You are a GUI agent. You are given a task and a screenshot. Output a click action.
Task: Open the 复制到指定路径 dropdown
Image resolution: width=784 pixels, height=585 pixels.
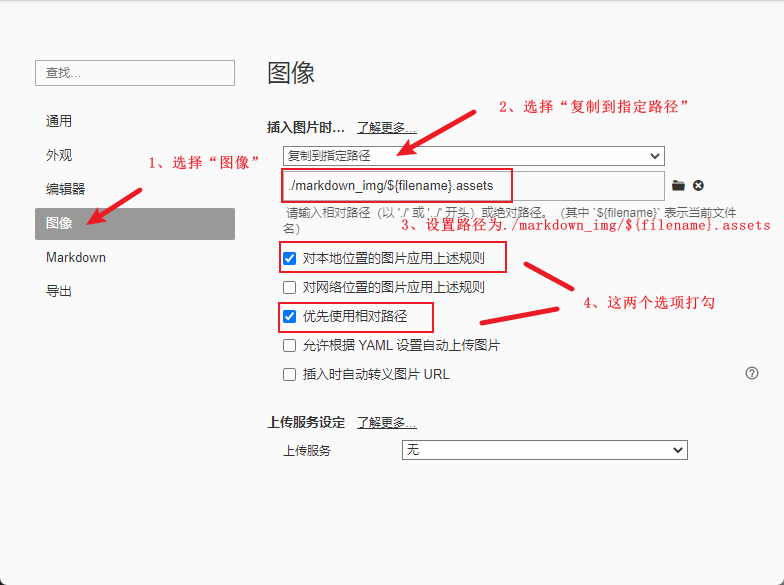click(474, 156)
